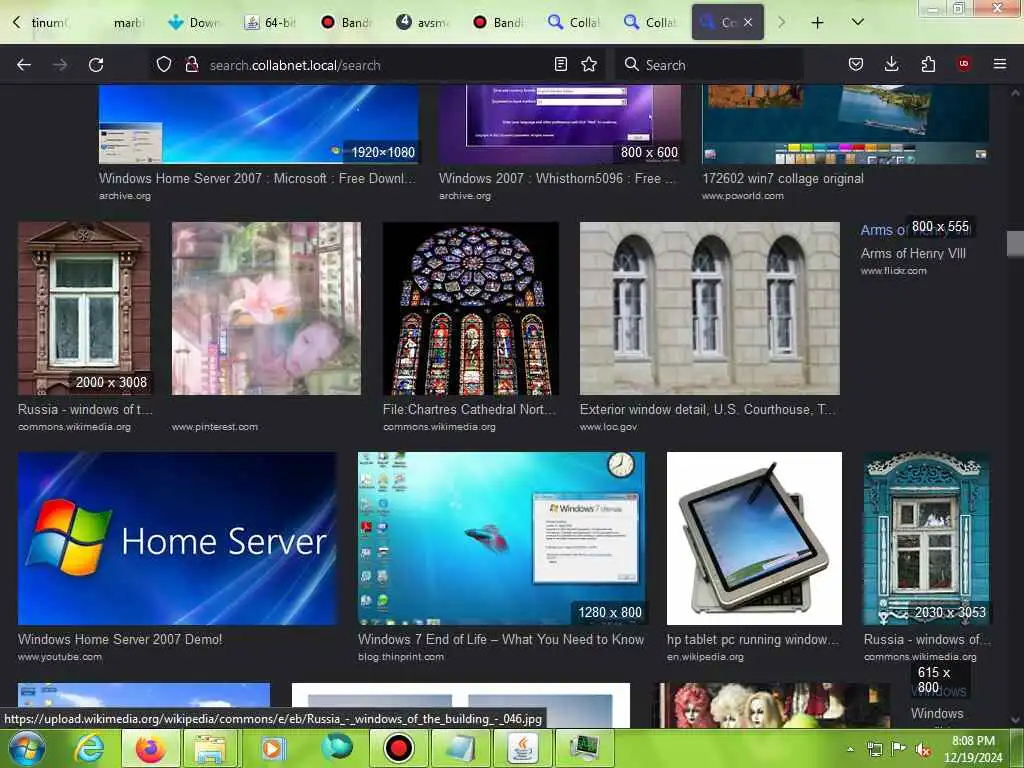Open Windows Explorer folder in taskbar
The height and width of the screenshot is (768, 1024).
[x=211, y=748]
